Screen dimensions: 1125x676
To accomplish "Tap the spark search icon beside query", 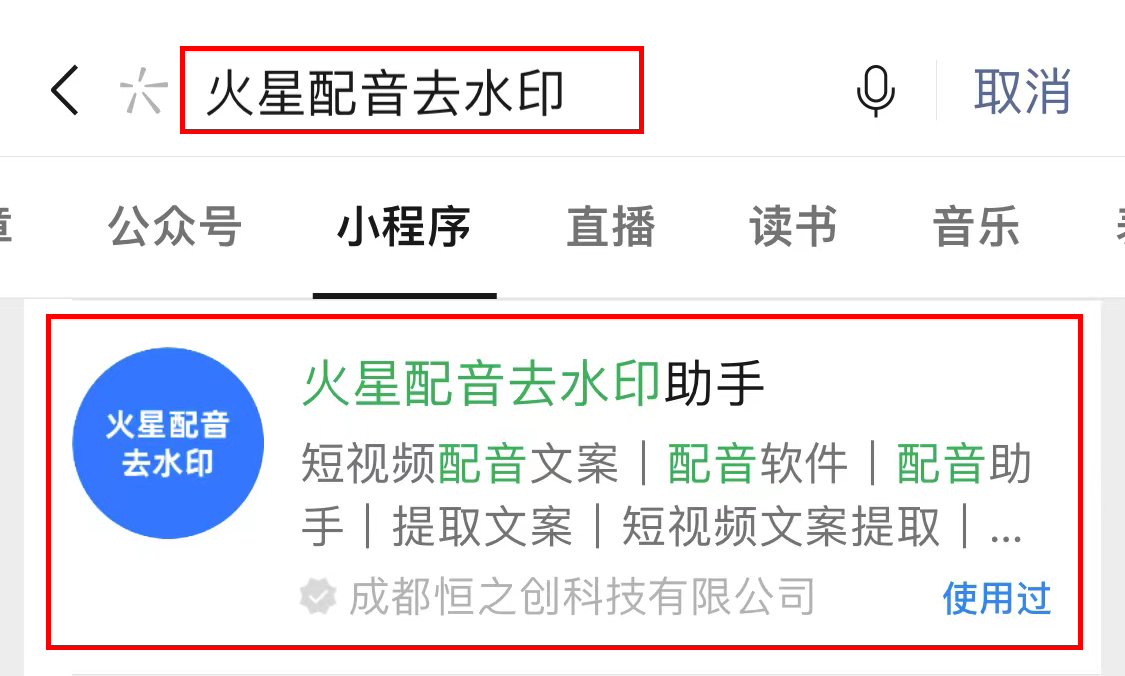I will click(x=143, y=91).
